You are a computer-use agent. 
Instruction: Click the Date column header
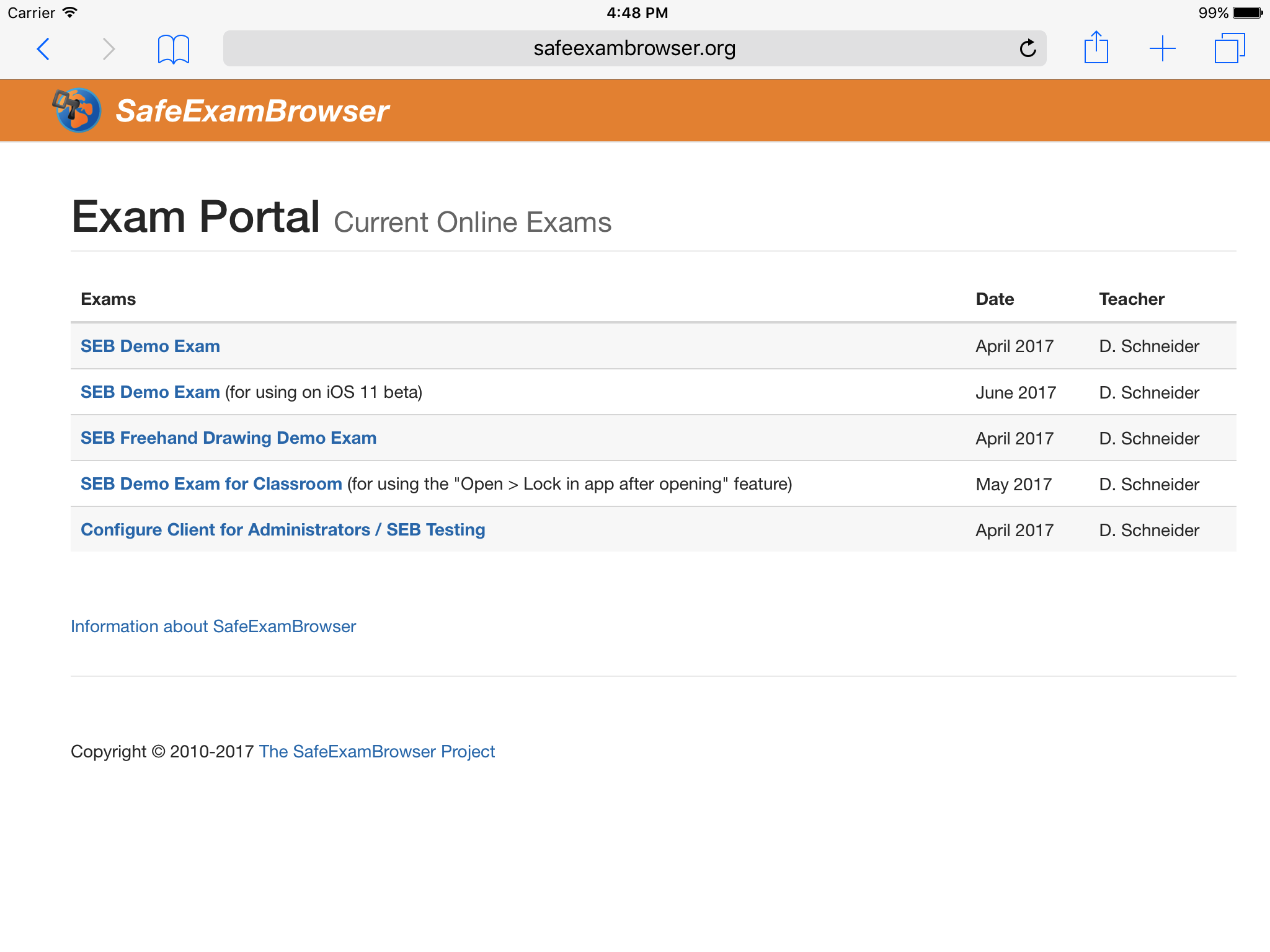[x=995, y=299]
